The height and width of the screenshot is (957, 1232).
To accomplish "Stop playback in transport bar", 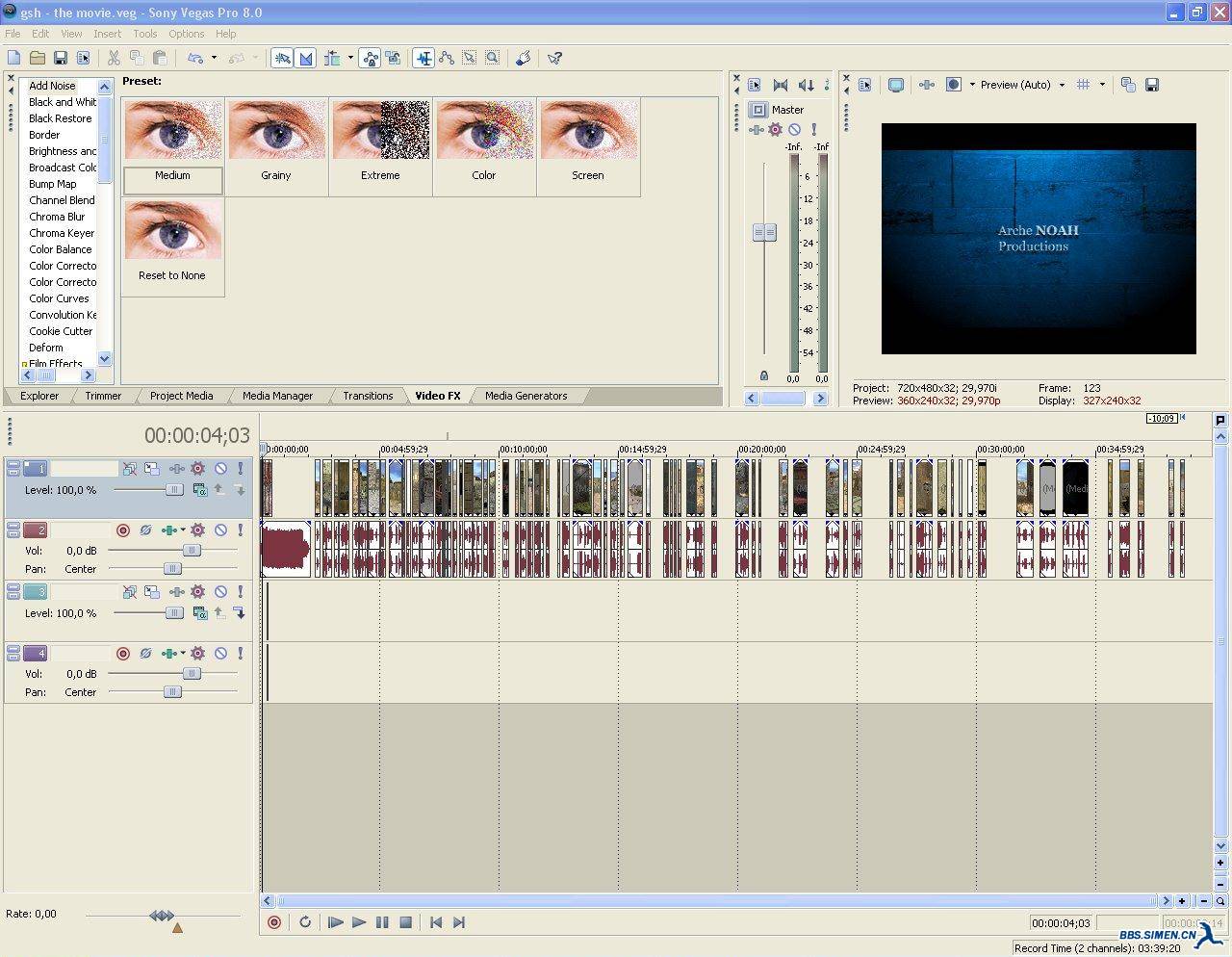I will pyautogui.click(x=405, y=922).
